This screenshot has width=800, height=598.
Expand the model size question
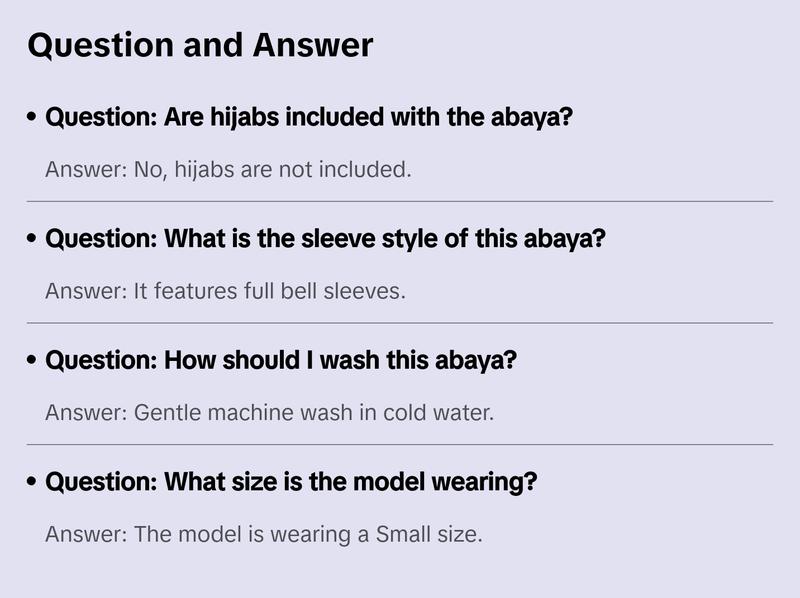coord(292,482)
